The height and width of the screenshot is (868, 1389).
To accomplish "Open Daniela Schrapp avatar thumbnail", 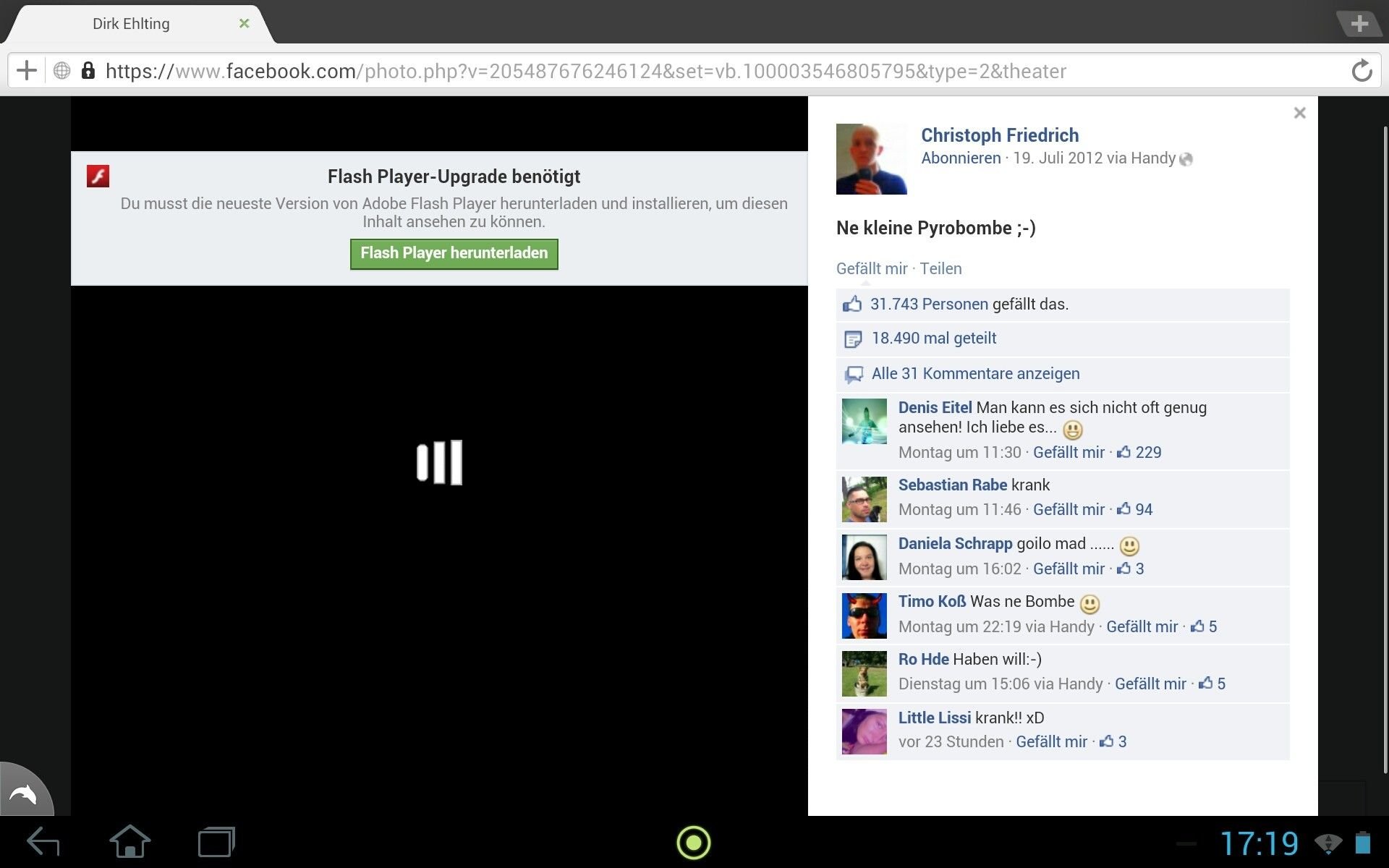I will coord(864,557).
